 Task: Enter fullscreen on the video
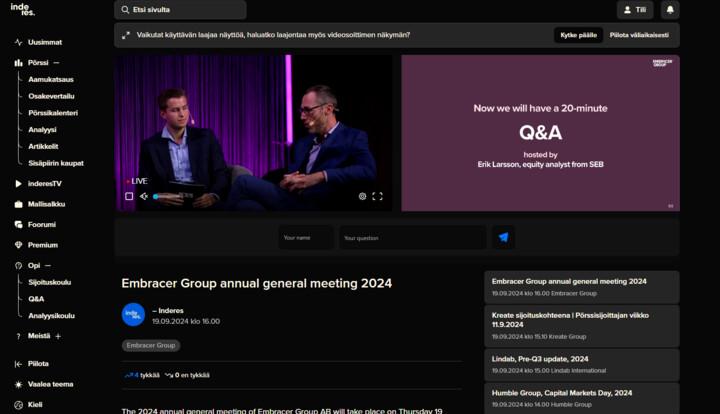377,196
